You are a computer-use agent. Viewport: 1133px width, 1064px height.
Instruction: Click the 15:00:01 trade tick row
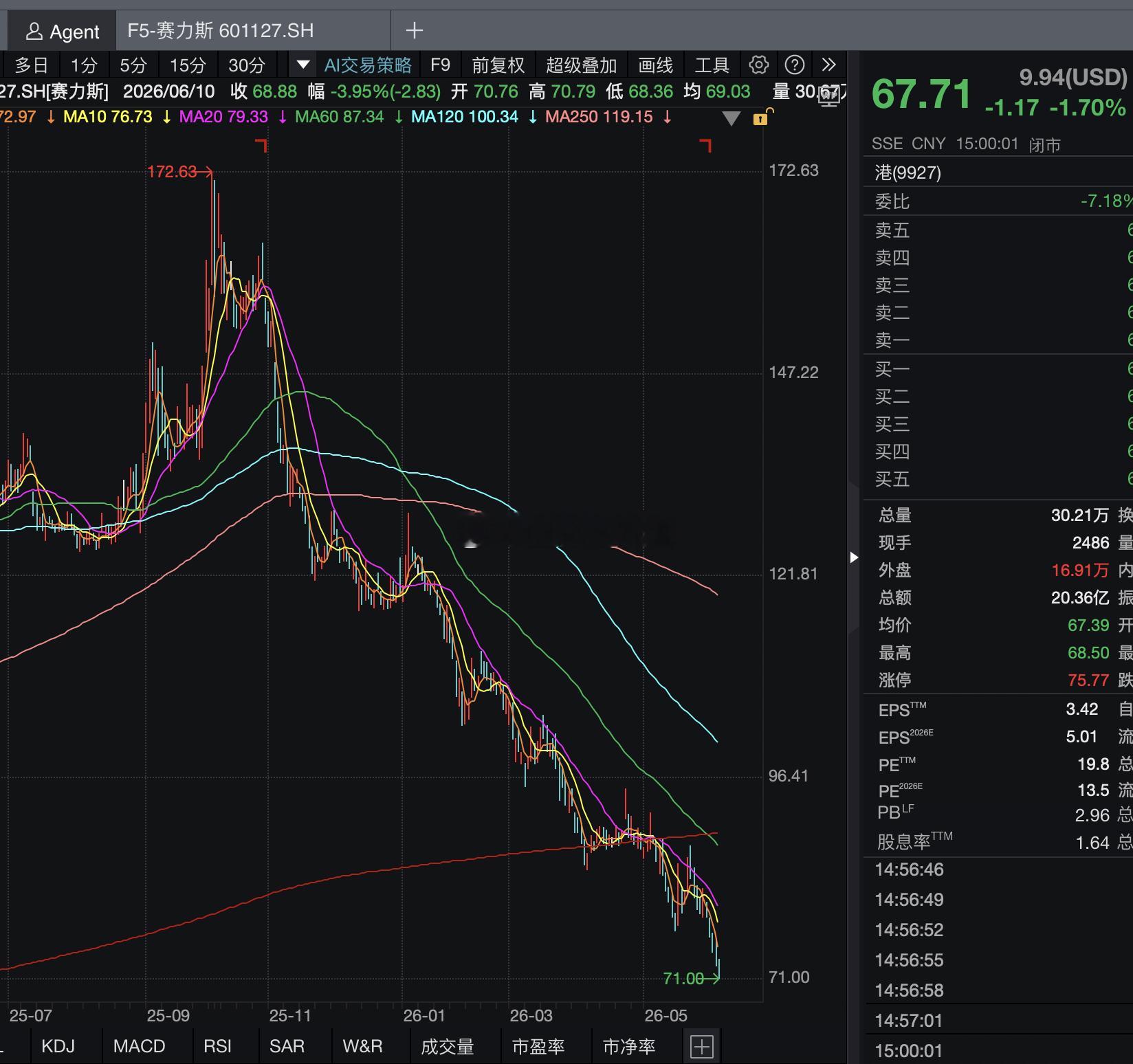click(x=998, y=1051)
